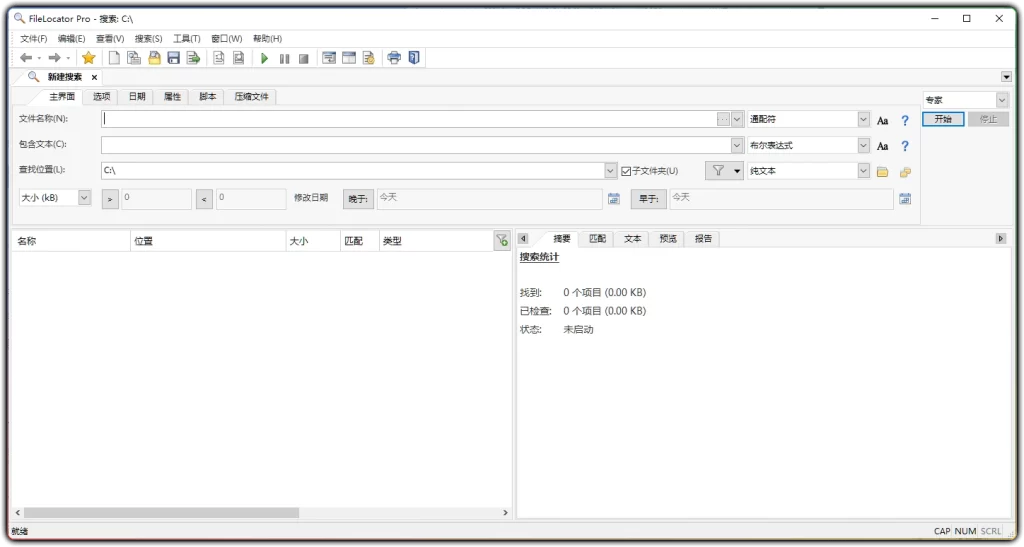
Task: Switch to the 报告 tab
Action: tap(703, 239)
